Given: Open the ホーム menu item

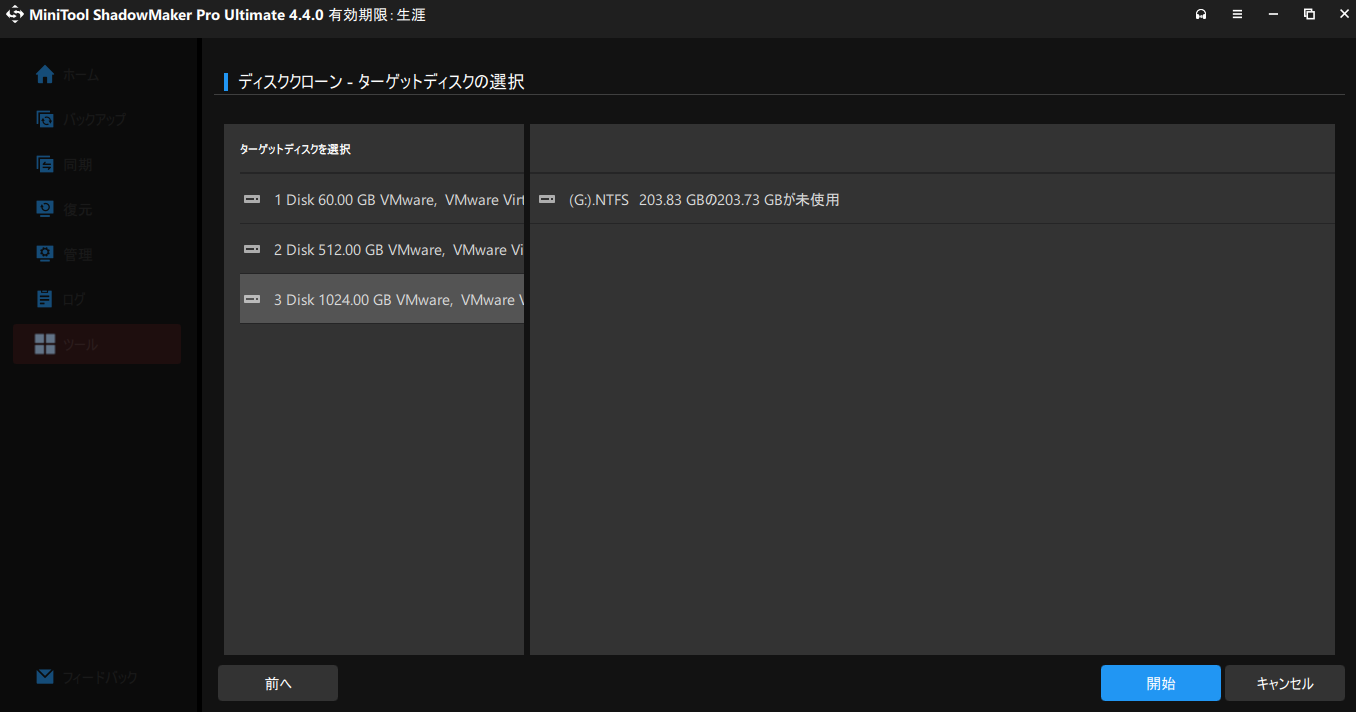Looking at the screenshot, I should click(81, 75).
